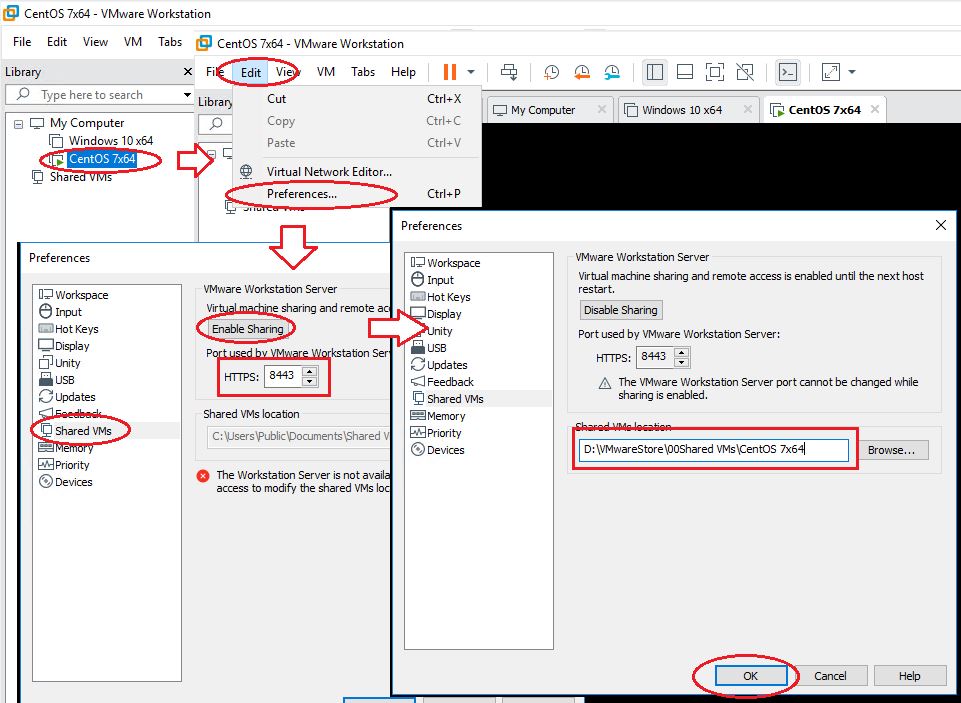Select the CentOS 7x64 tab
The height and width of the screenshot is (703, 961).
(x=824, y=110)
